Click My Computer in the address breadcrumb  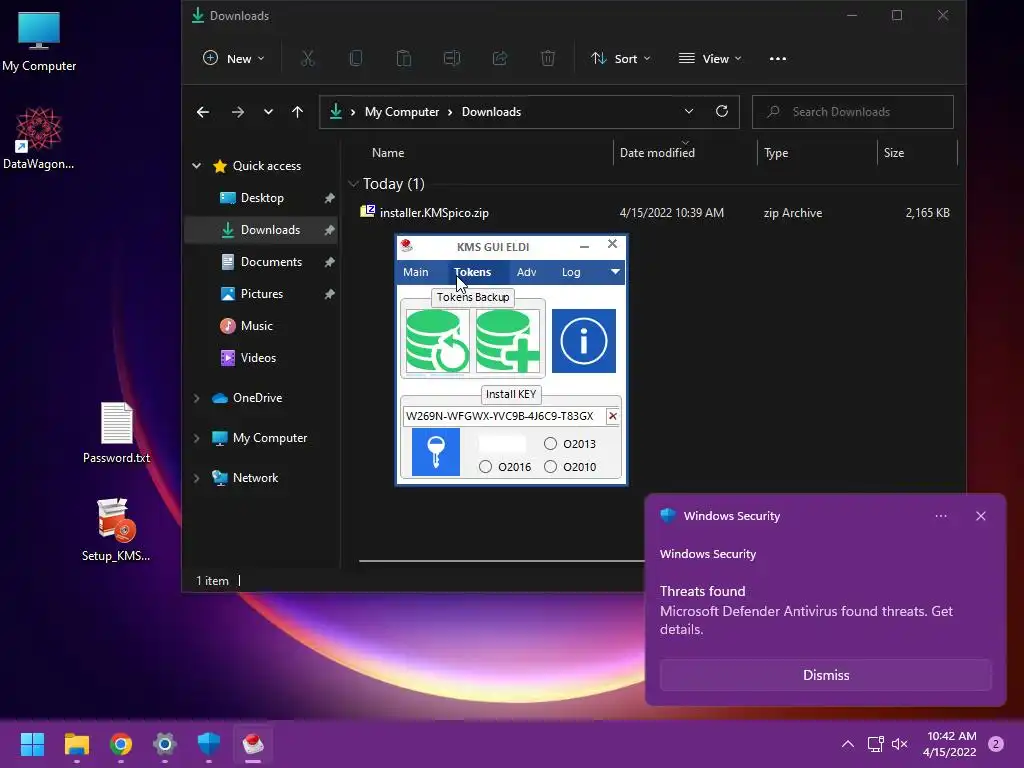402,112
